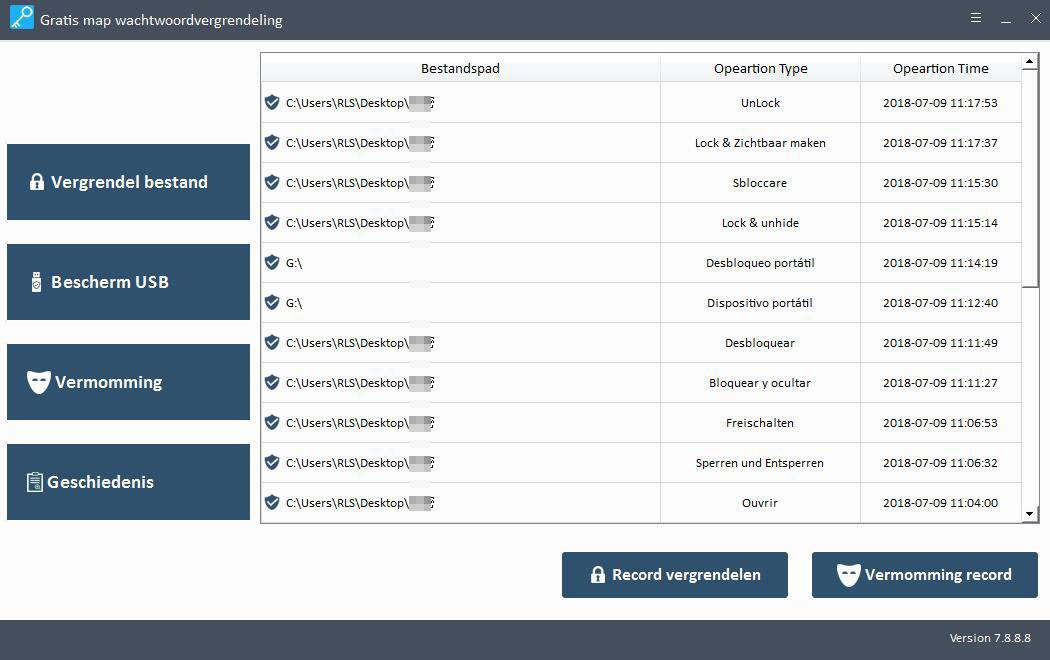Switch to the Bescherm USB section
Image resolution: width=1050 pixels, height=660 pixels.
128,282
